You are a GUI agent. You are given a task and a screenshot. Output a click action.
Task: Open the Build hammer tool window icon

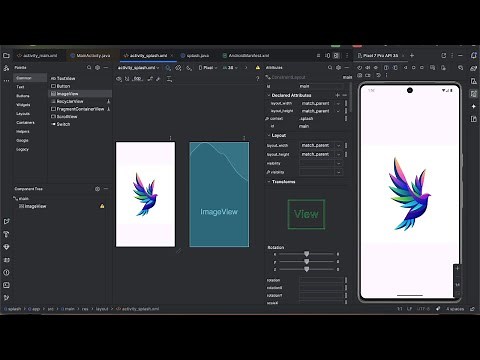pos(6,234)
